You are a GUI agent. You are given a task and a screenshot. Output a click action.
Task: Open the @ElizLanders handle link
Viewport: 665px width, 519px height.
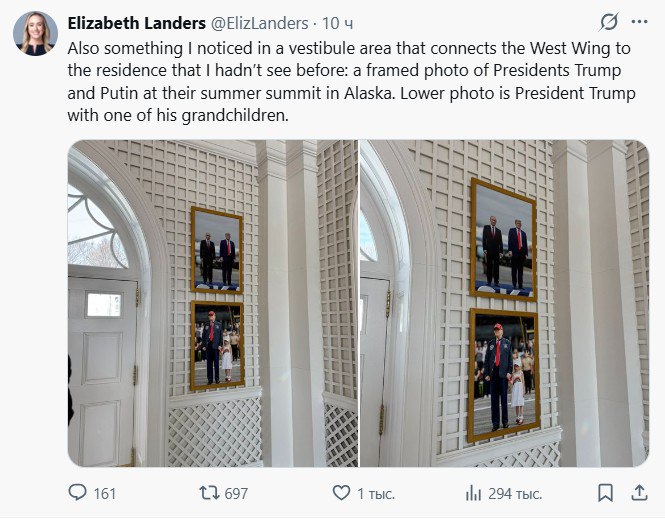point(260,22)
